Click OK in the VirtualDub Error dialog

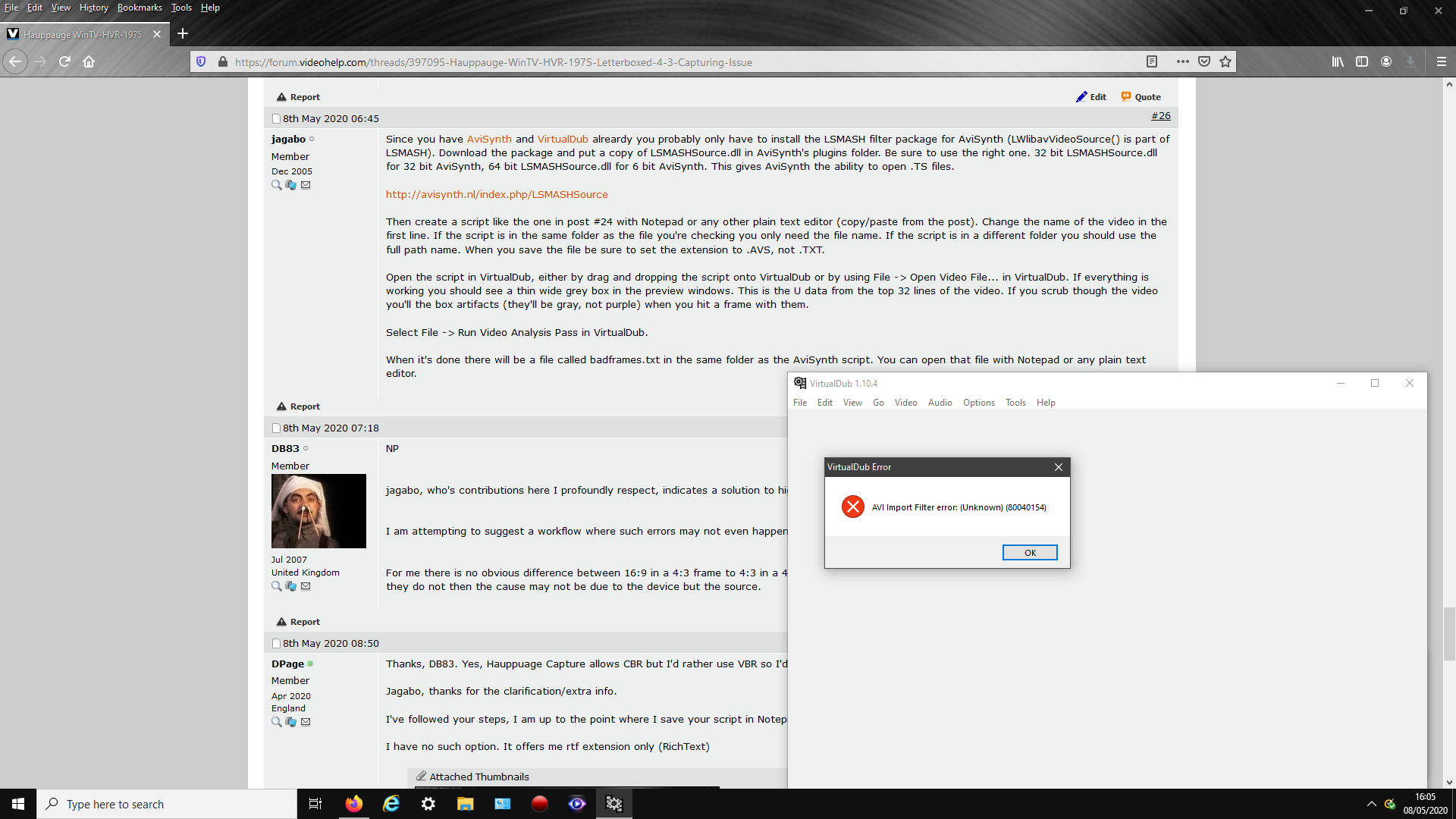click(x=1029, y=553)
